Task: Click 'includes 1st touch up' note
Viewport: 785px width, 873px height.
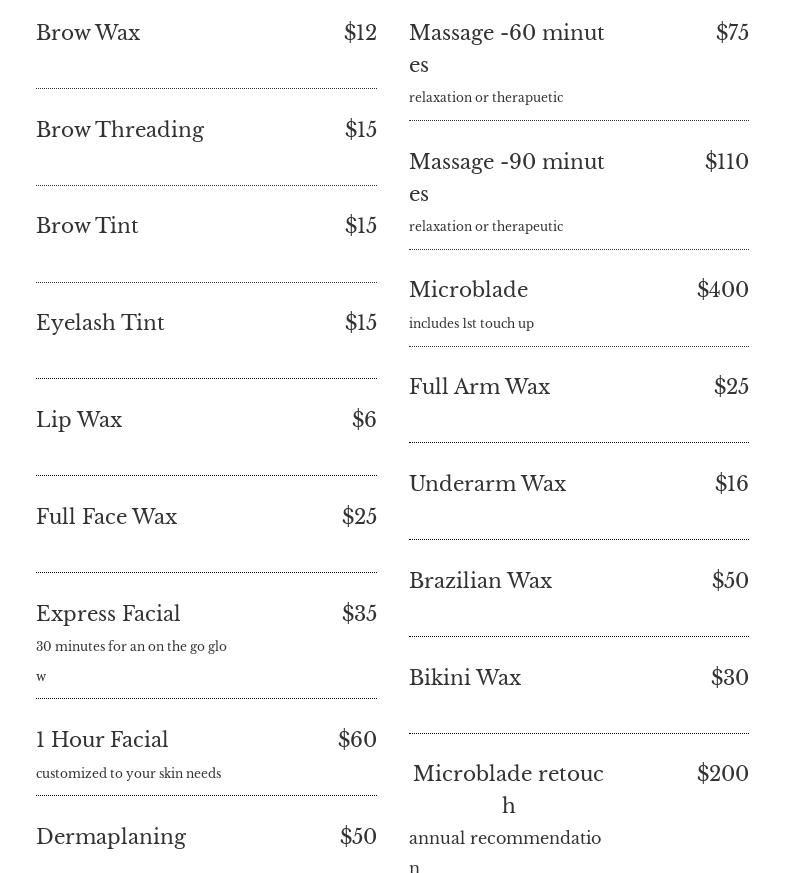Action: tap(472, 323)
